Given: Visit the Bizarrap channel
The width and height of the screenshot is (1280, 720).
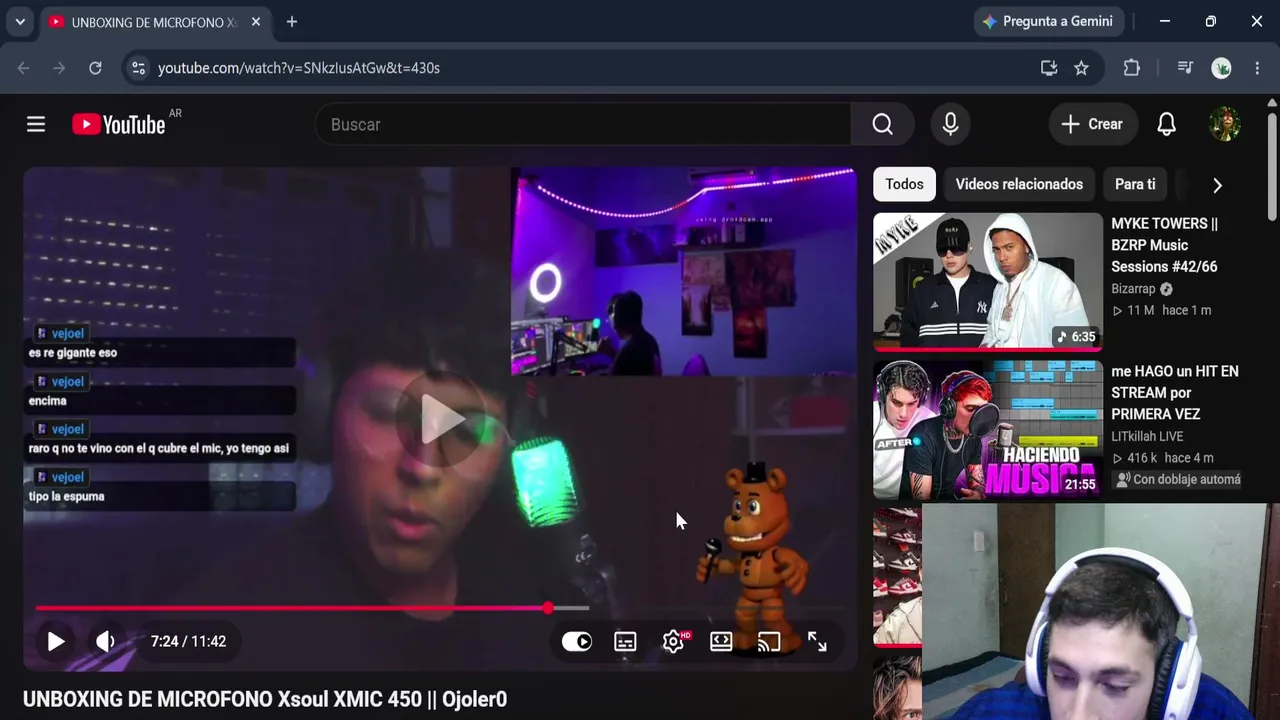Looking at the screenshot, I should click(1133, 289).
